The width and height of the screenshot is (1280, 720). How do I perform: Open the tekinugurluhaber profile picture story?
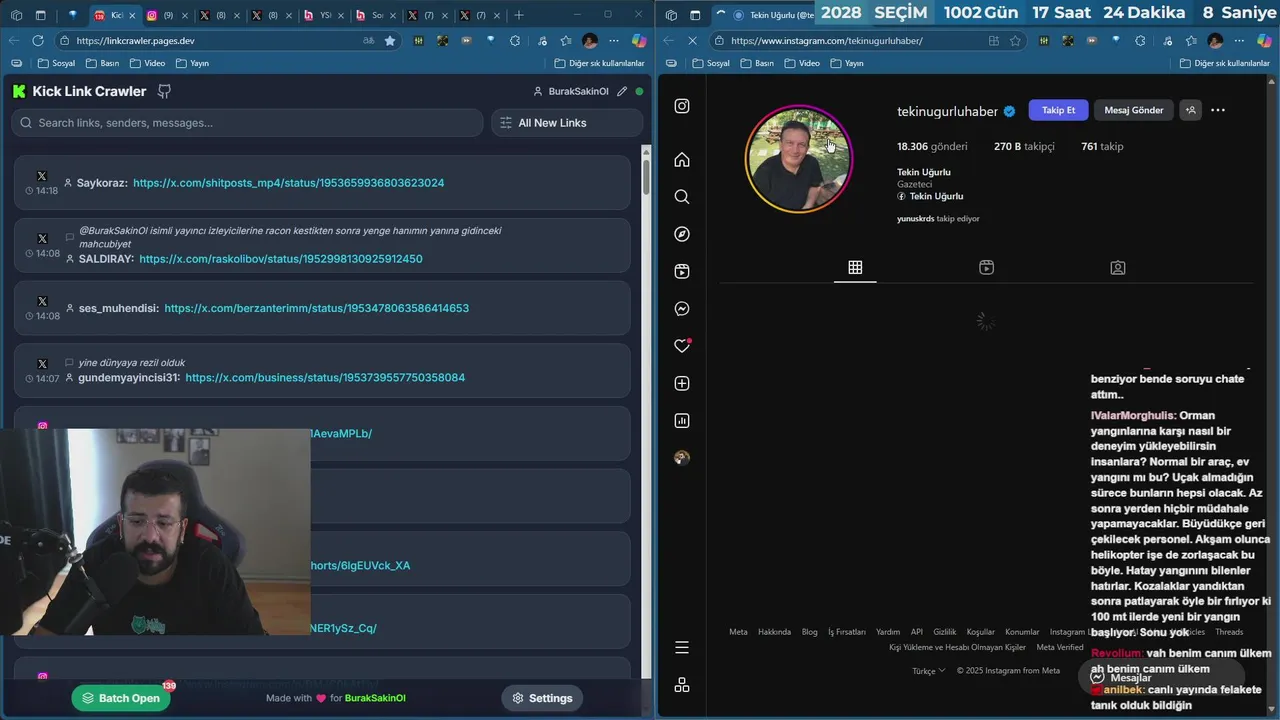[x=798, y=159]
